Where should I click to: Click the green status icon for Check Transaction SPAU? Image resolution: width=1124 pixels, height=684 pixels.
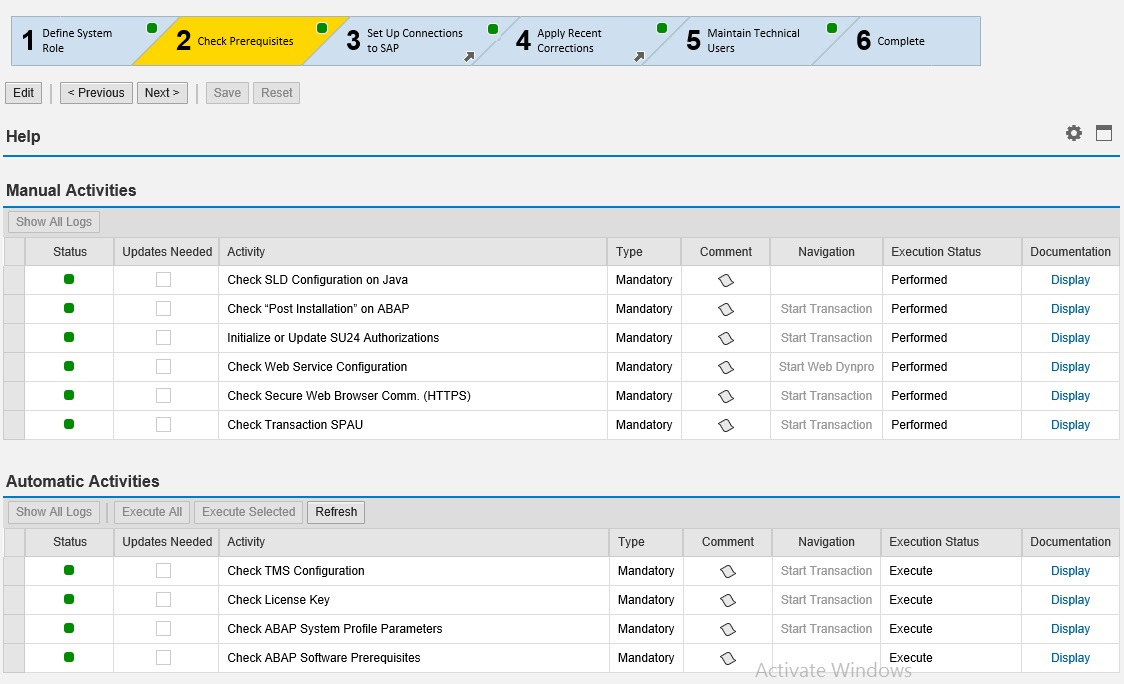coord(69,424)
